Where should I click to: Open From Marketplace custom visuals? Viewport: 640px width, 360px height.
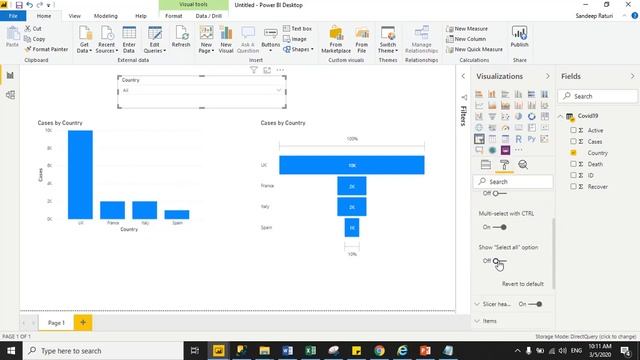pos(336,39)
